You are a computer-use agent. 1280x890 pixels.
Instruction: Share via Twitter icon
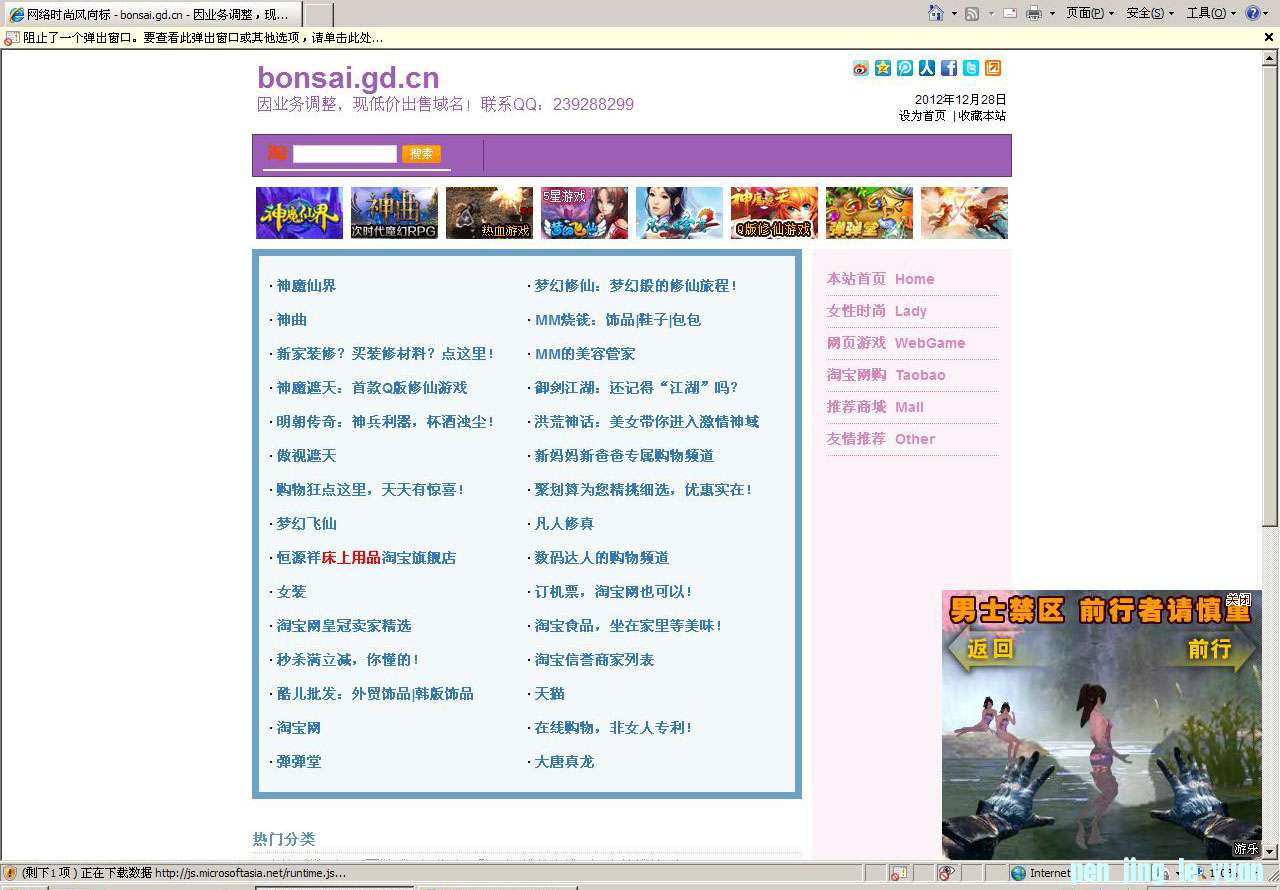[x=971, y=68]
